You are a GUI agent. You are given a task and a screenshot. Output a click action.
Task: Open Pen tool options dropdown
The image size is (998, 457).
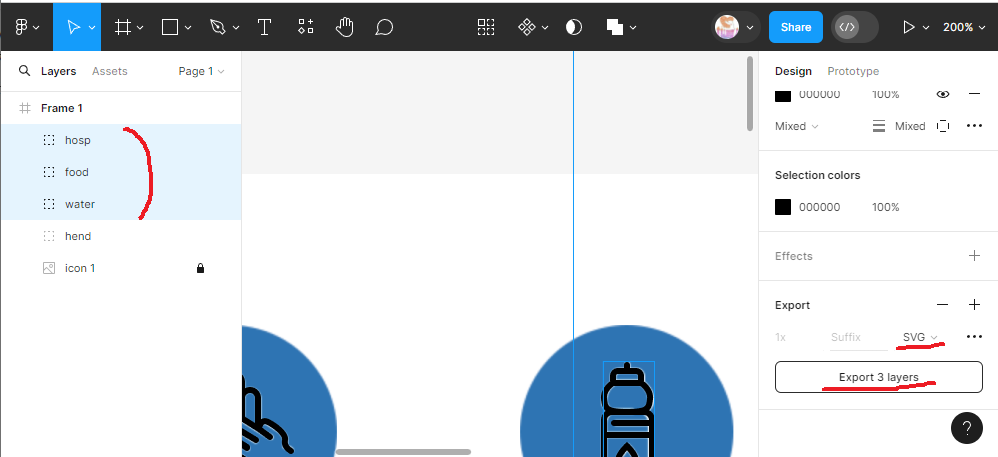(x=236, y=27)
